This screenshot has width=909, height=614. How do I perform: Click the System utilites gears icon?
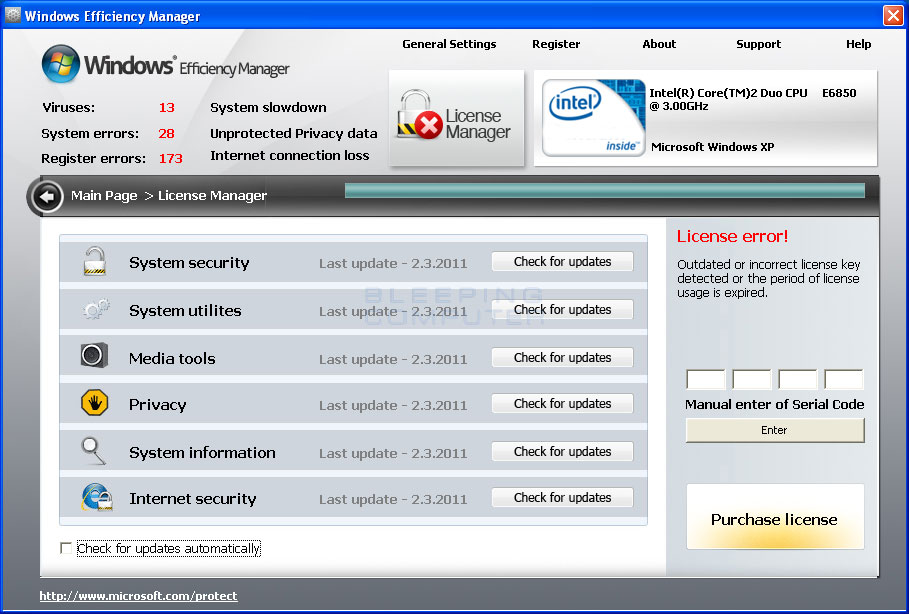[x=93, y=309]
